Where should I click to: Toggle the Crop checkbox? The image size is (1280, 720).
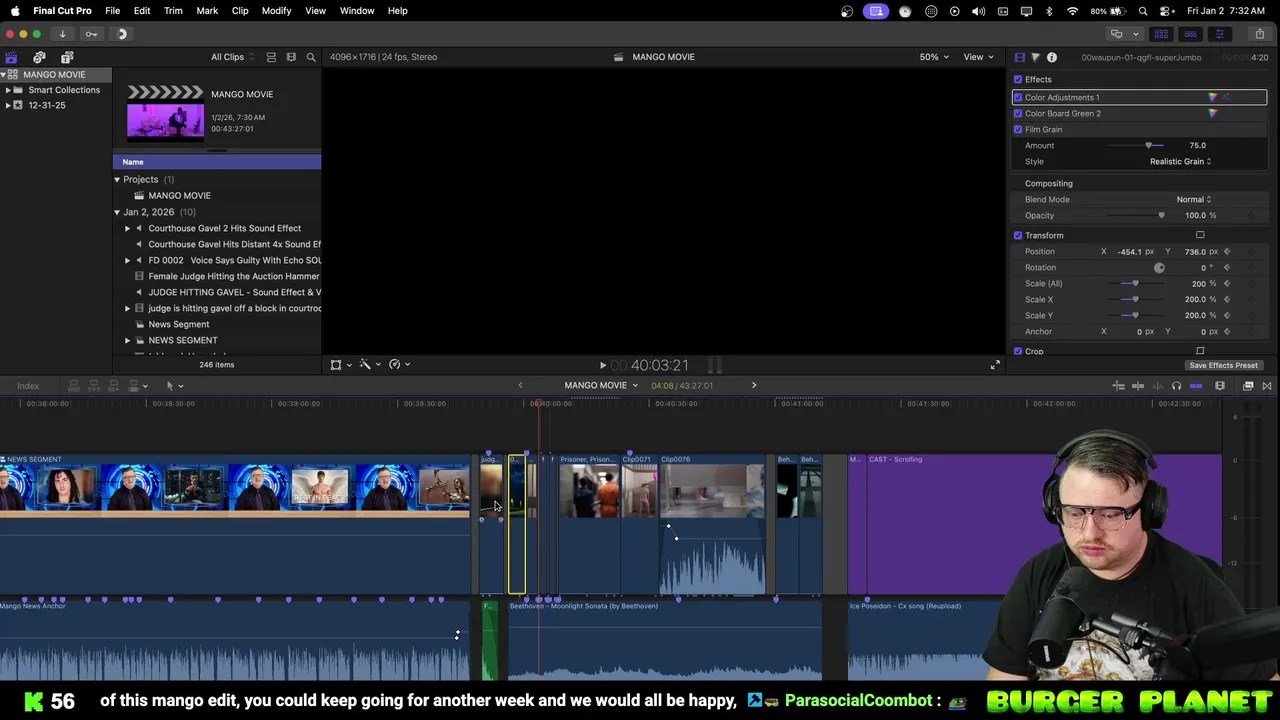(1018, 351)
